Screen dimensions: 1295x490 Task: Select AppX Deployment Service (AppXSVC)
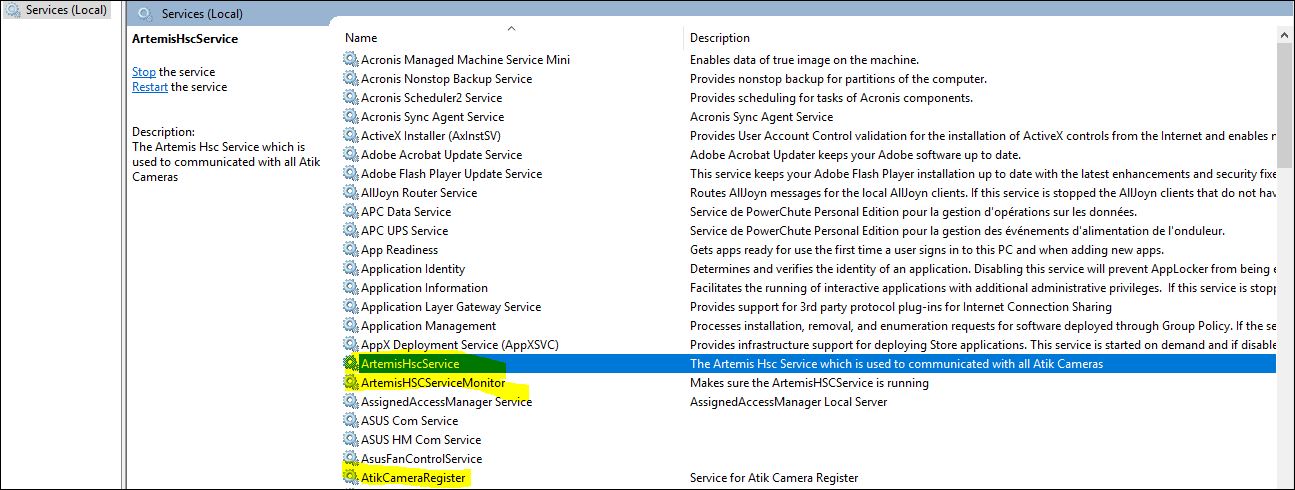tap(459, 345)
